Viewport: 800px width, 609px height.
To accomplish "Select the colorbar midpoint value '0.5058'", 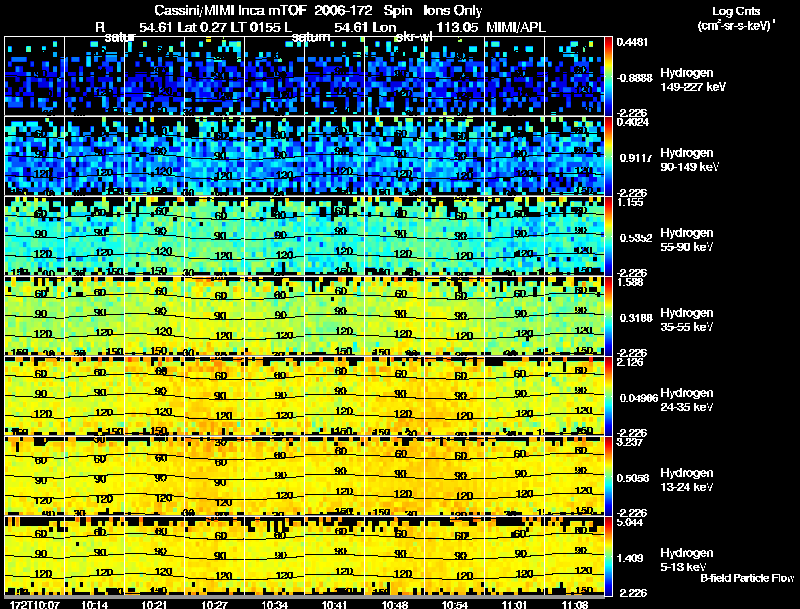I will (x=634, y=478).
